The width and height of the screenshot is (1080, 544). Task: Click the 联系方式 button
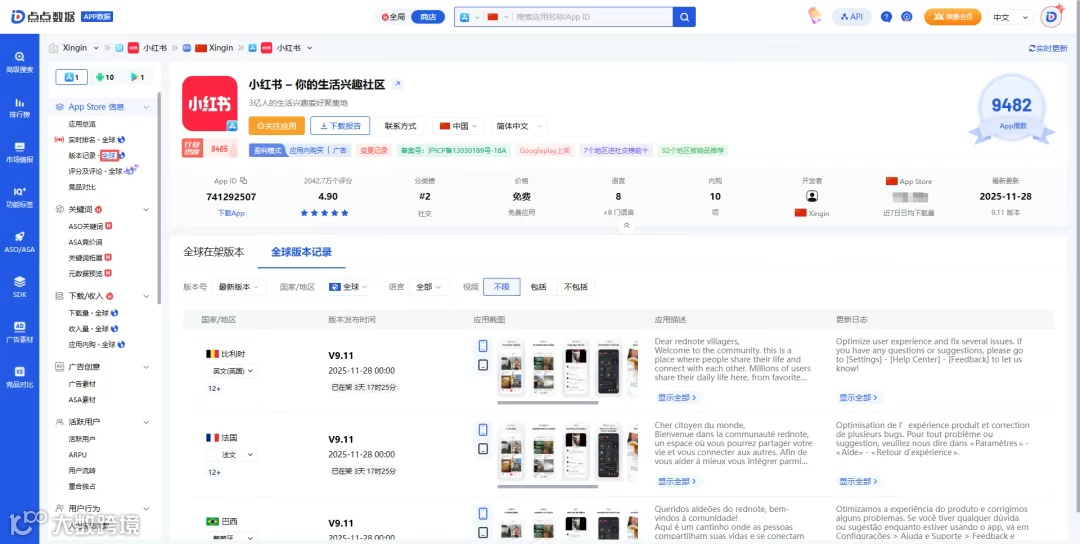pos(400,126)
